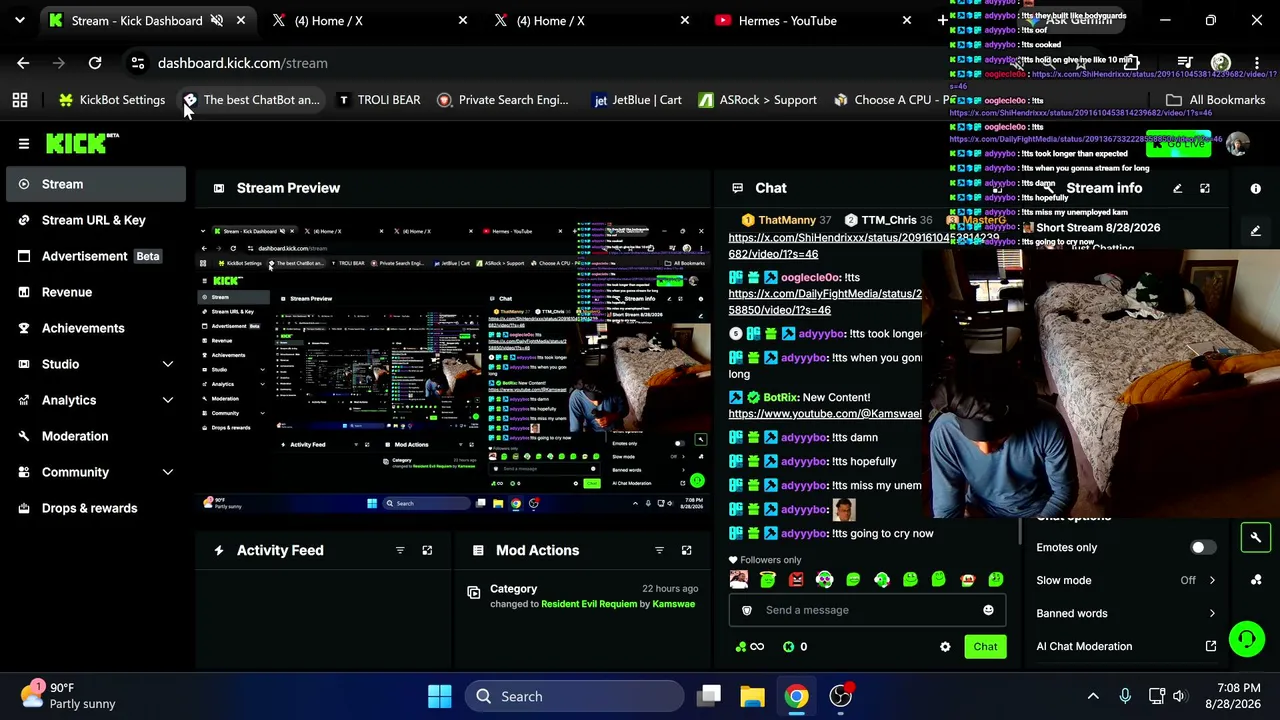Click the Chrome icon in taskbar
Screen dimensions: 1280x720
point(797,696)
